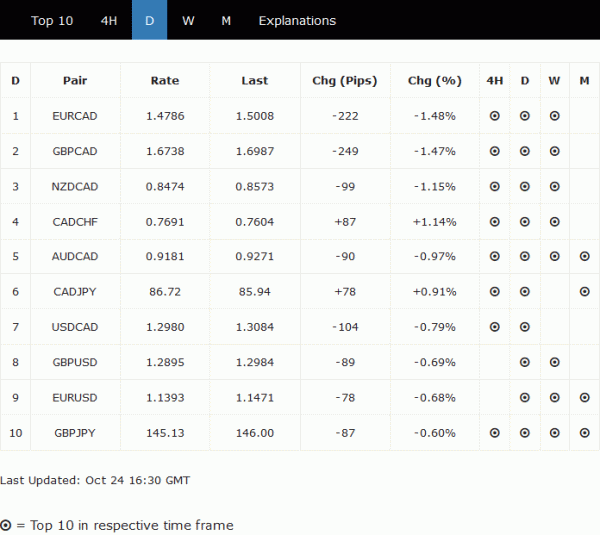This screenshot has height=535, width=600.
Task: Click the Chg (%) column header
Action: (435, 80)
